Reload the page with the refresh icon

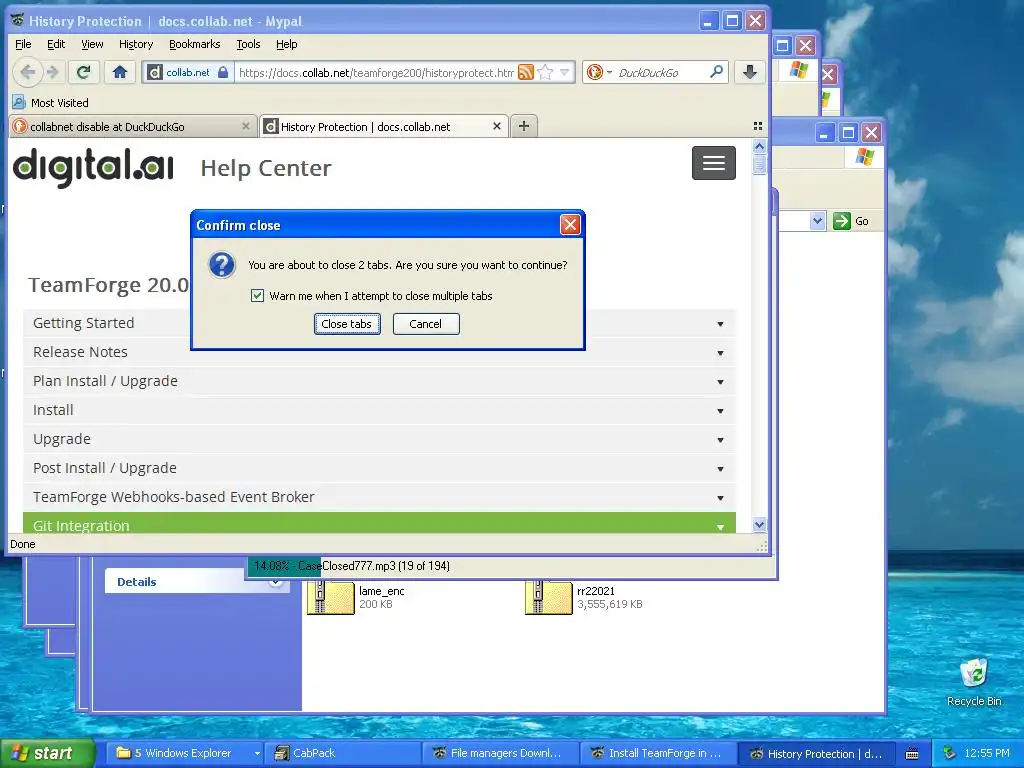(x=83, y=72)
